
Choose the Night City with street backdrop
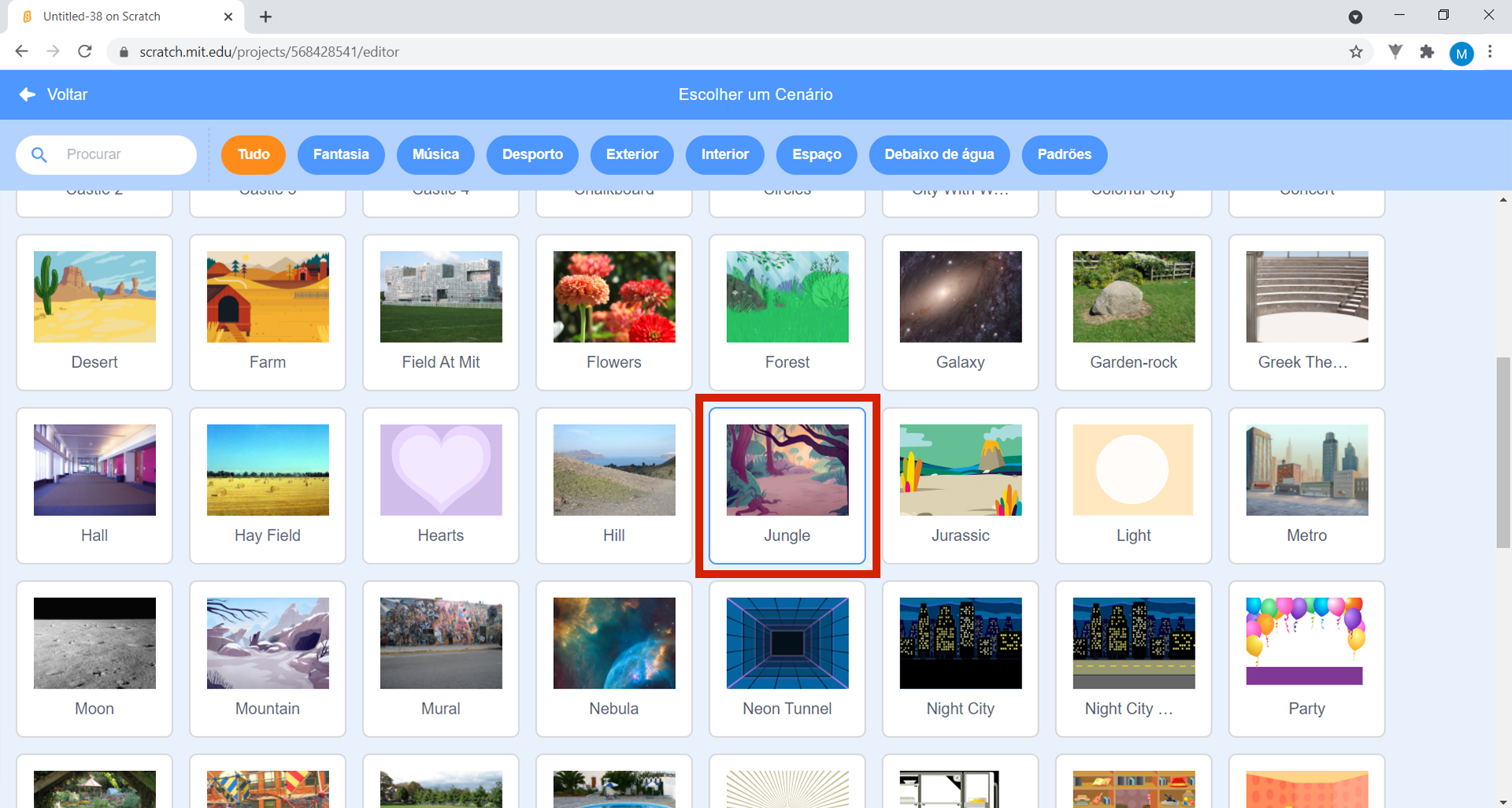point(1134,659)
